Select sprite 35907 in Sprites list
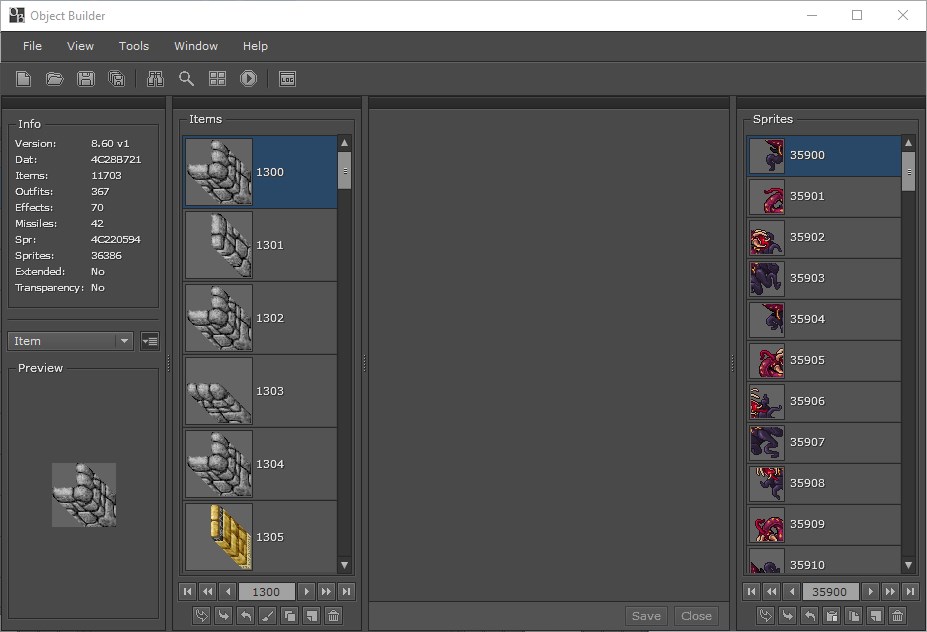 coord(824,442)
